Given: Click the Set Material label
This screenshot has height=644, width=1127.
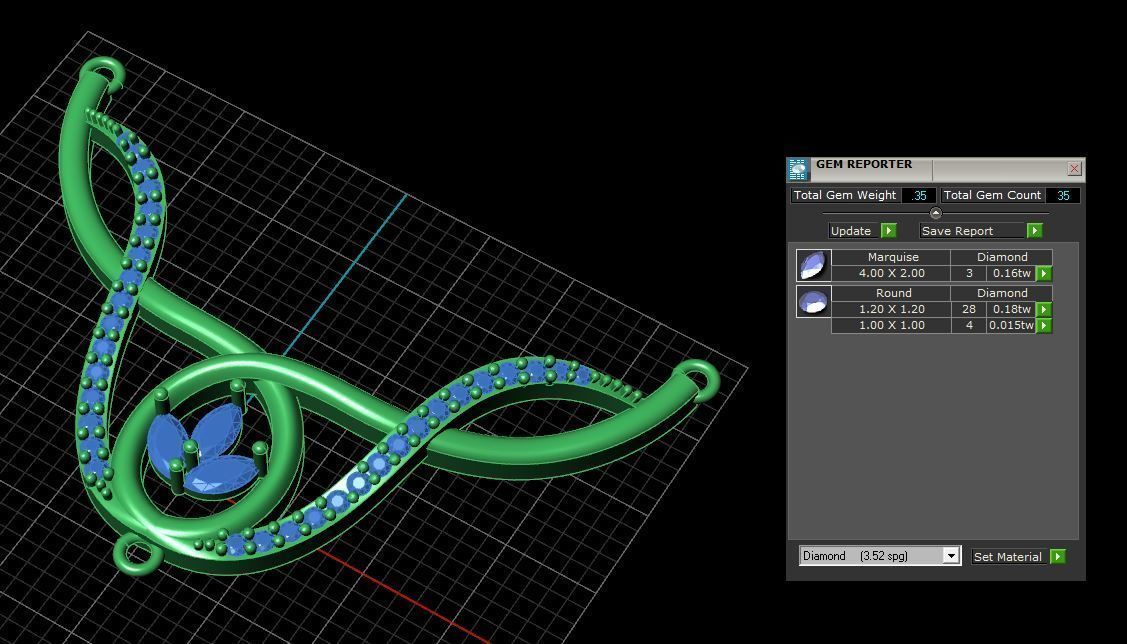Looking at the screenshot, I should (1008, 556).
